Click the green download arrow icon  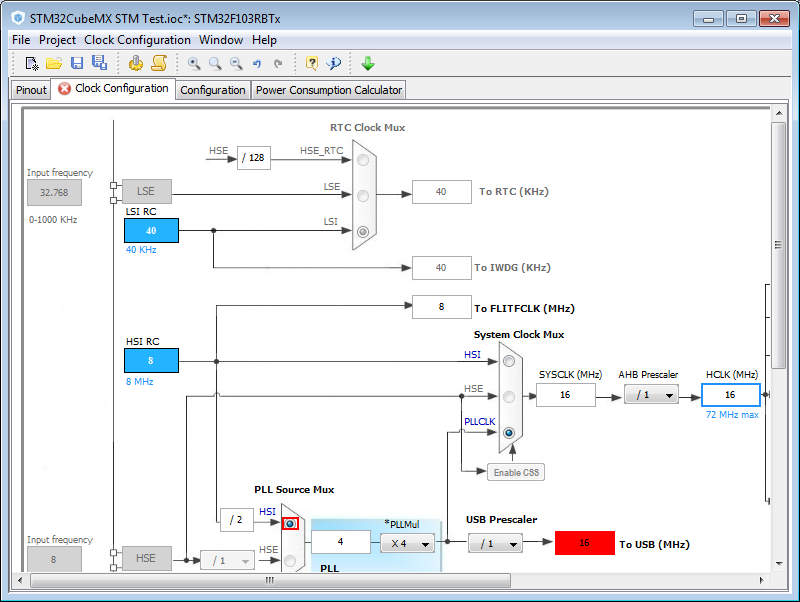(x=368, y=63)
